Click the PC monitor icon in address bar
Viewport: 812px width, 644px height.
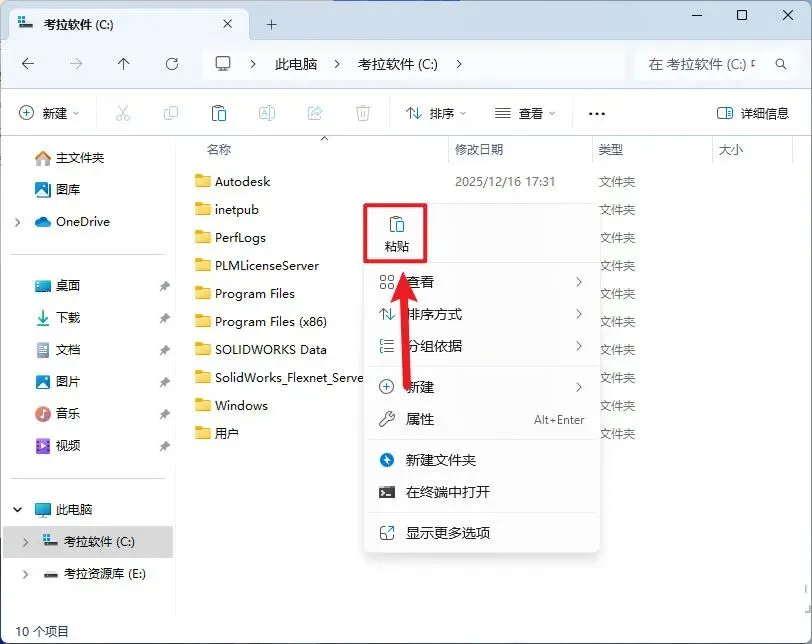223,64
